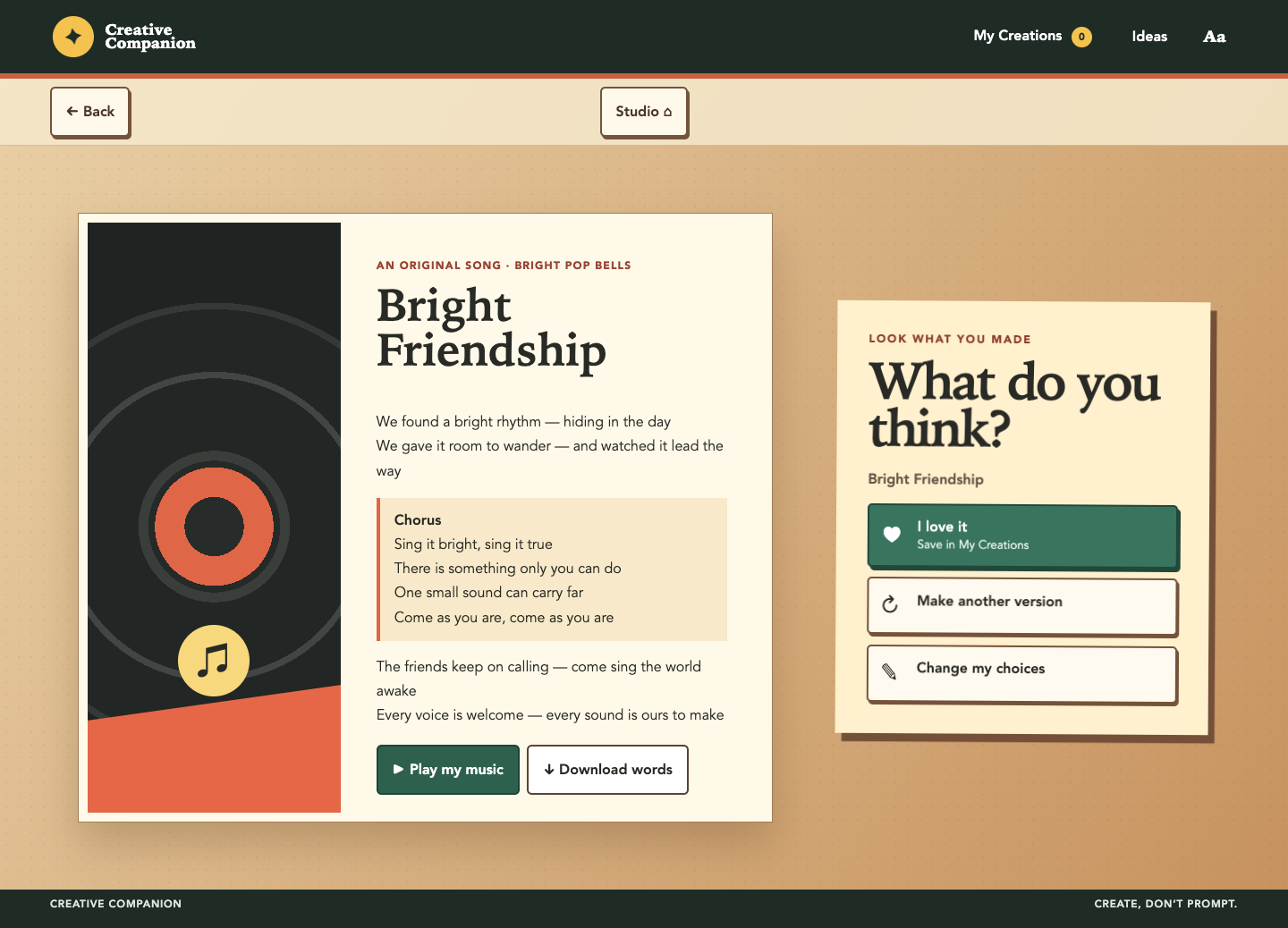
Task: Download the song words
Action: click(x=607, y=770)
